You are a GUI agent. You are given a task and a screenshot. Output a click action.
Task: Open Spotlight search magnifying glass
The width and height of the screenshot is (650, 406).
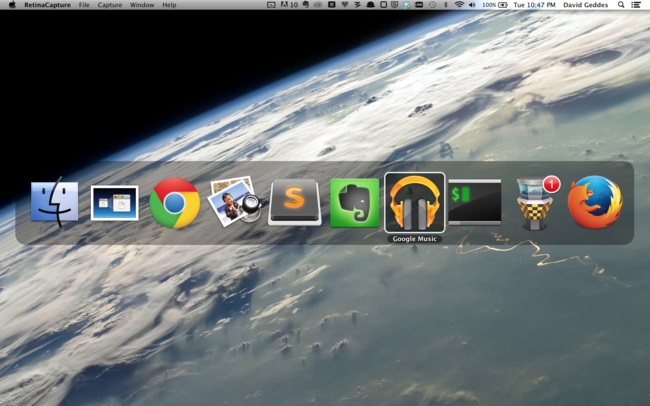[x=621, y=5]
